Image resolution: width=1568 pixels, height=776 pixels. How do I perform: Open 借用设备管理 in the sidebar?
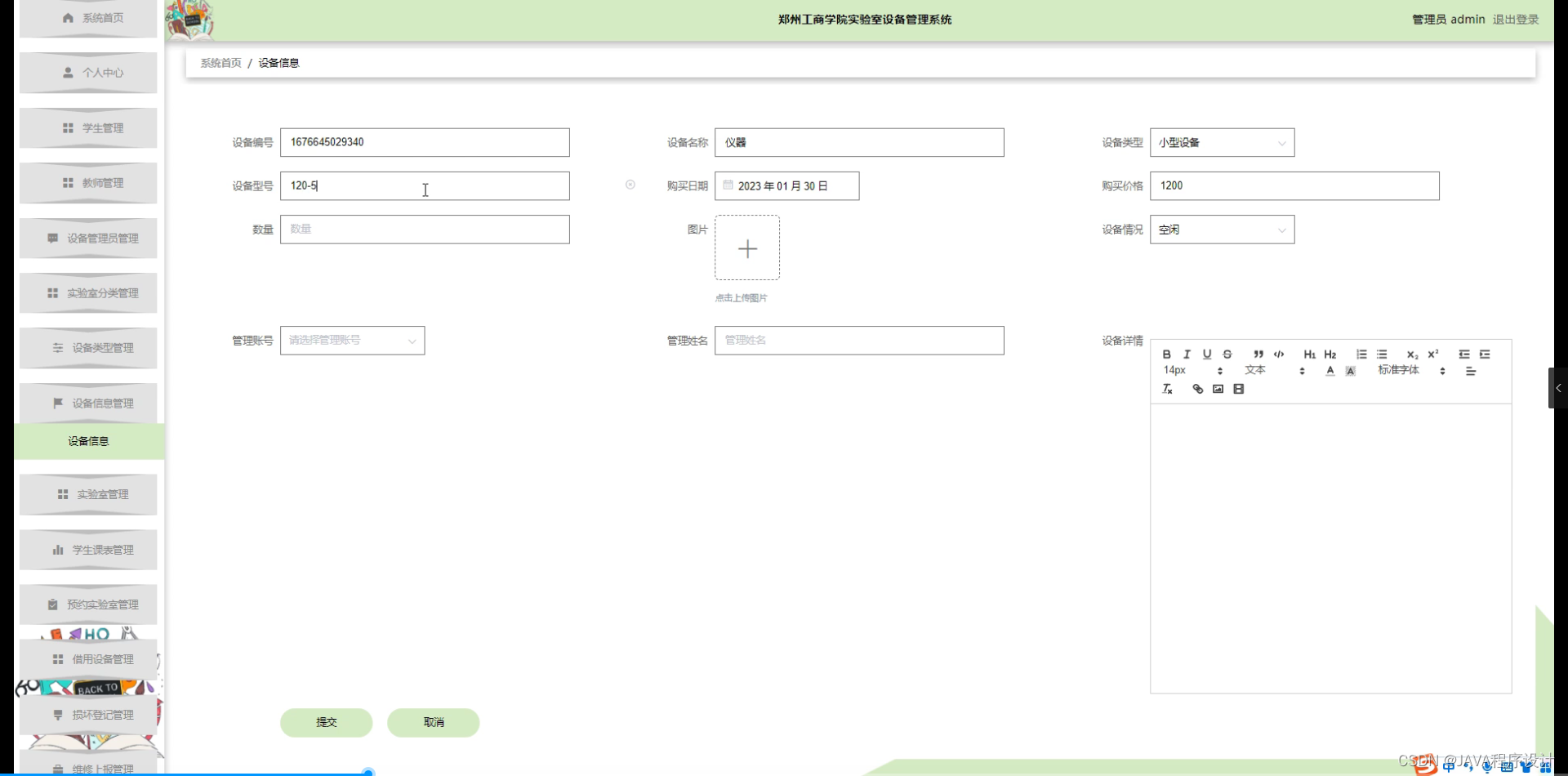88,659
